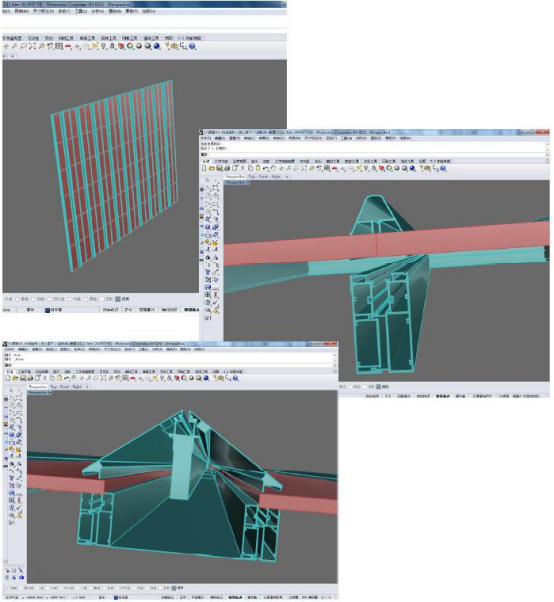The image size is (554, 602).
Task: Open 工具(L) menu in top-left Rhino window
Action: click(x=81, y=12)
